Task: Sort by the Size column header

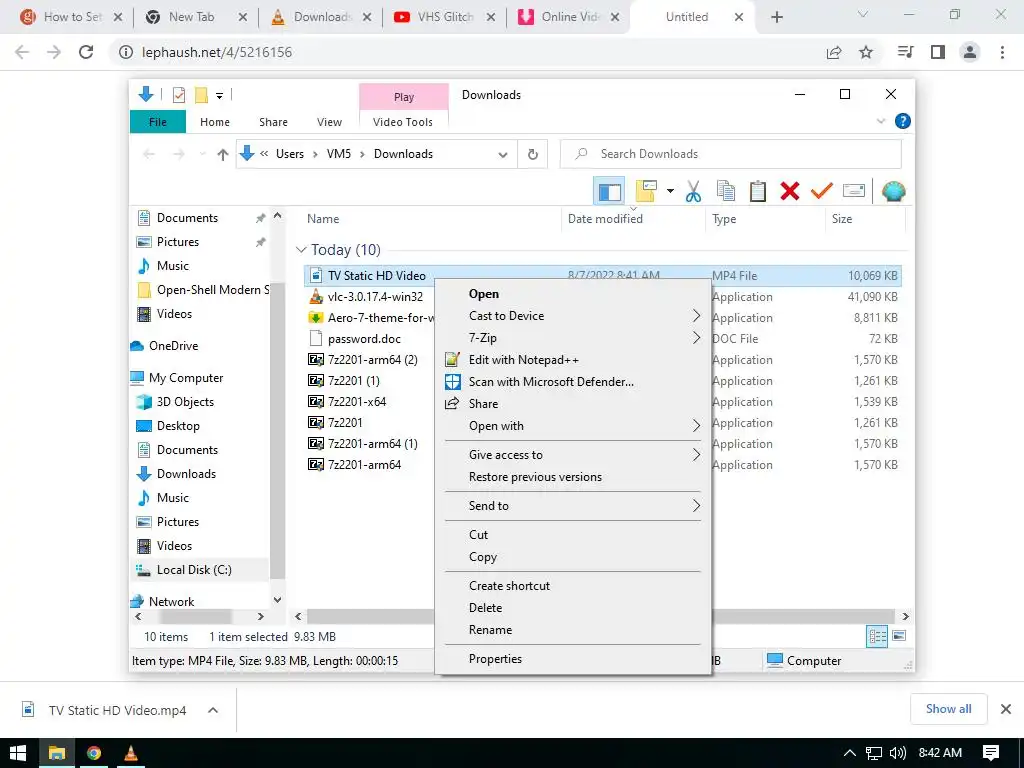Action: point(842,219)
